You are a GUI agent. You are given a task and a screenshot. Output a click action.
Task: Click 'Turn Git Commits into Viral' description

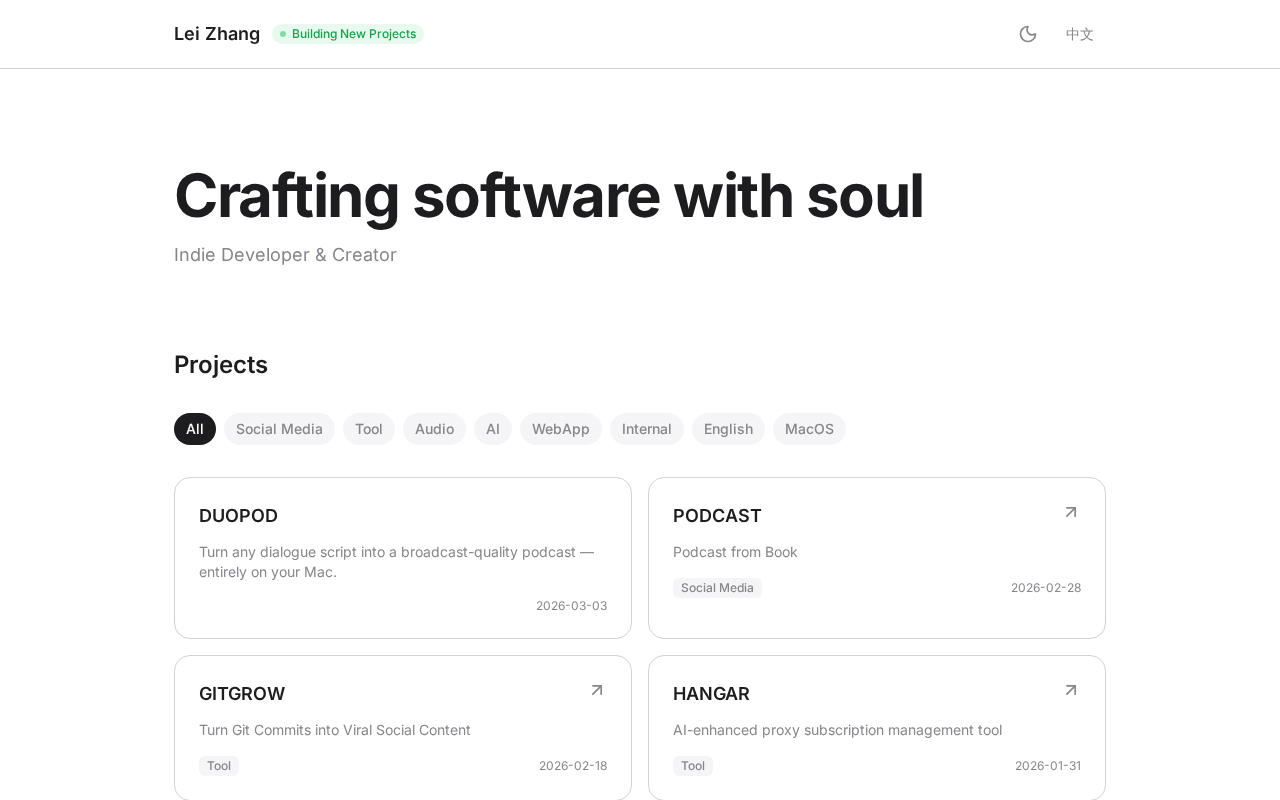(x=335, y=730)
